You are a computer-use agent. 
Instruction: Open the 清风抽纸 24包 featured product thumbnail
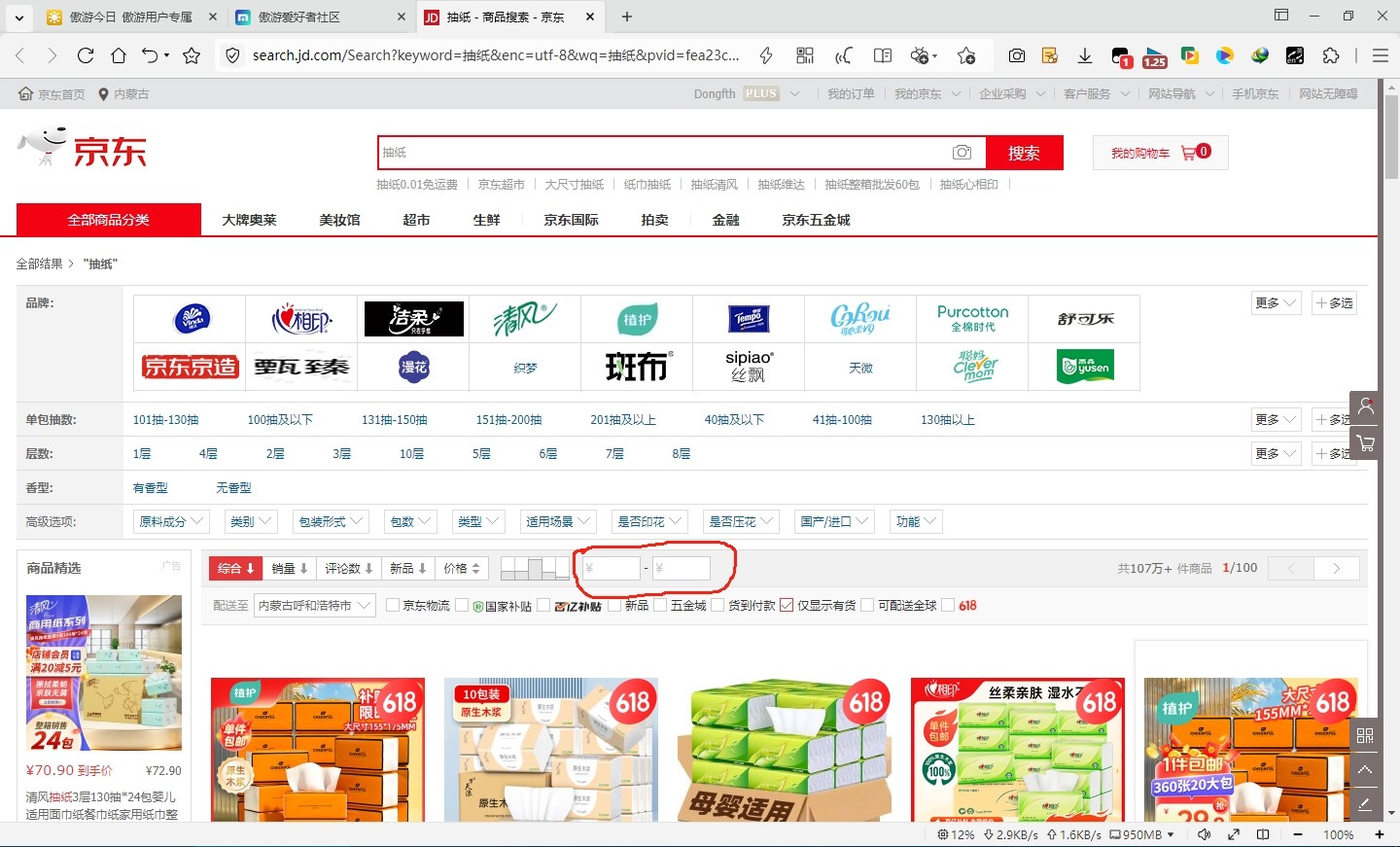103,673
